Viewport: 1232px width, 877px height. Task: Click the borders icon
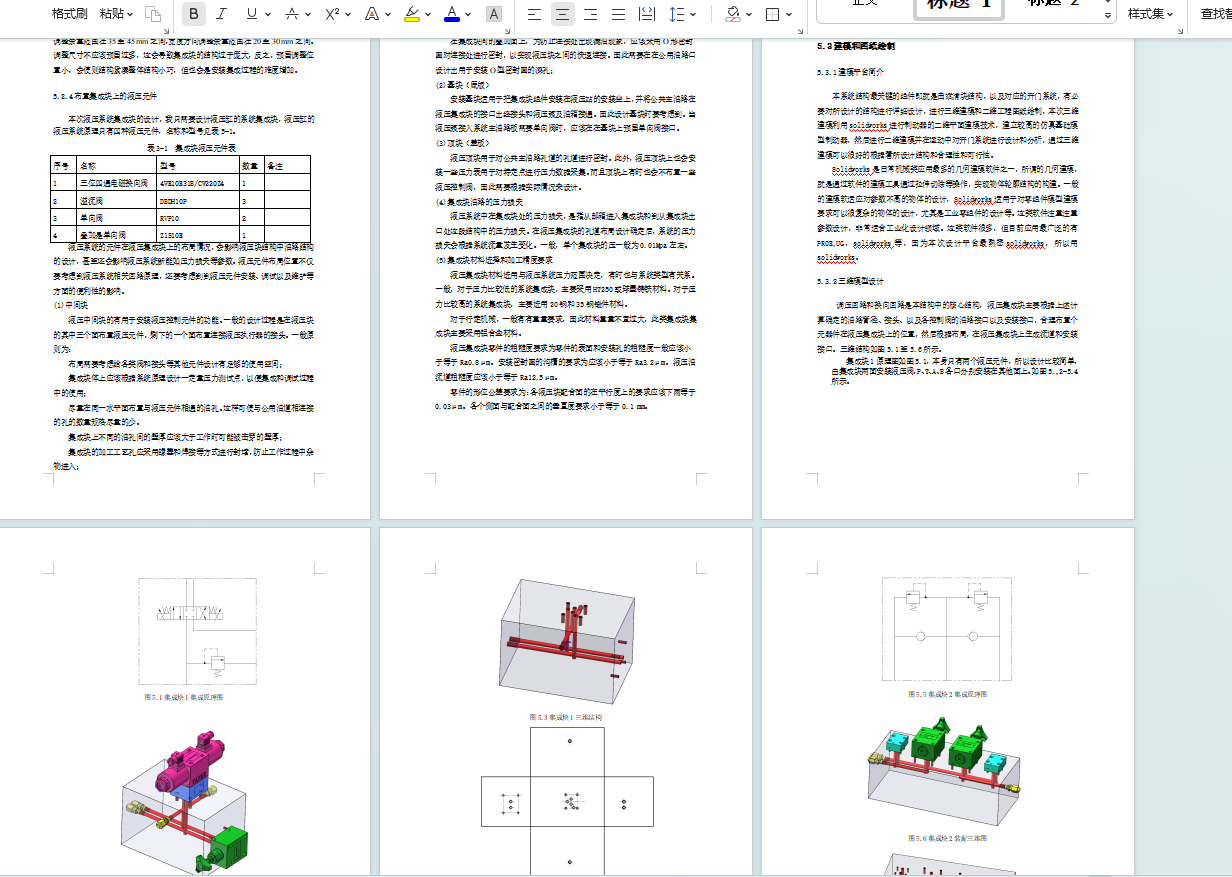click(x=772, y=14)
